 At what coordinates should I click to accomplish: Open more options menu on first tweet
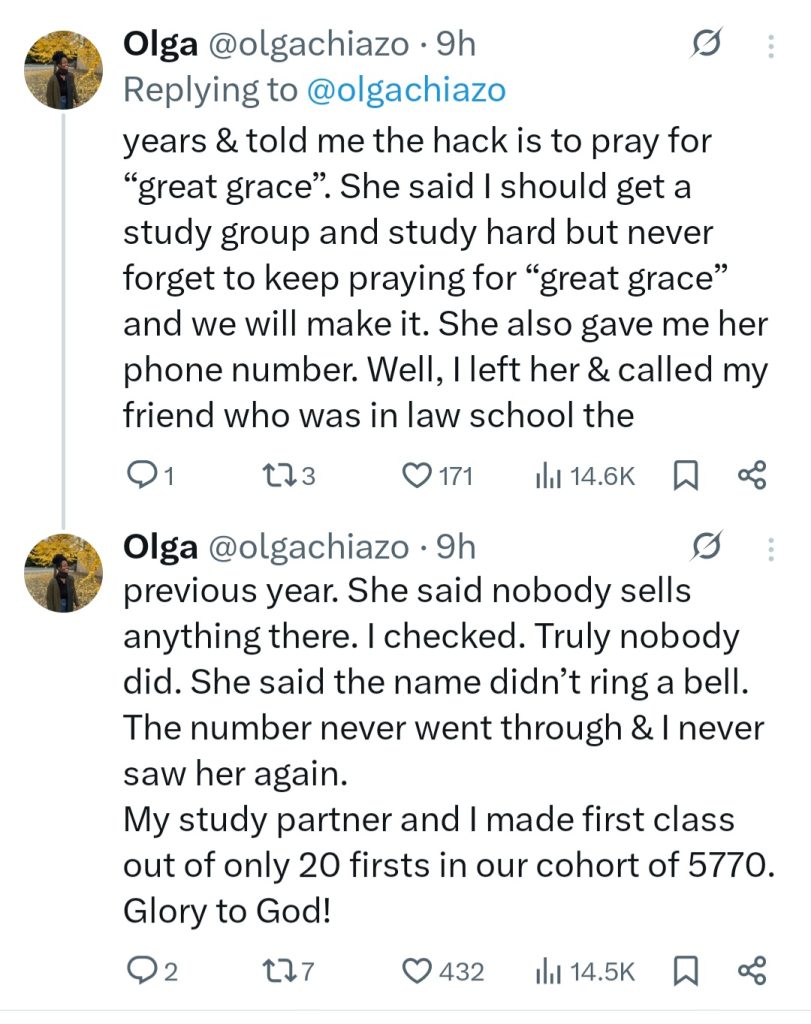click(769, 46)
